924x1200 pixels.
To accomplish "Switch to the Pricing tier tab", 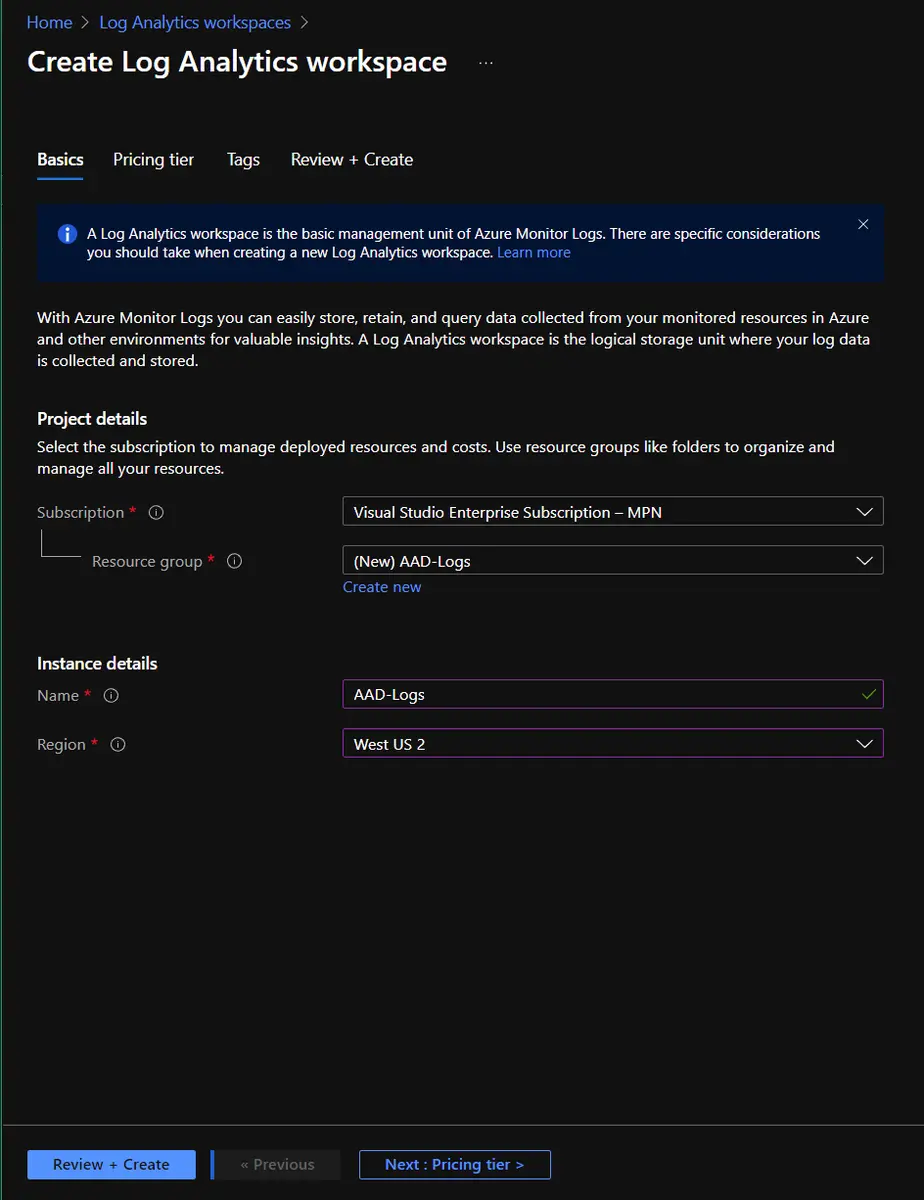I will coord(153,160).
